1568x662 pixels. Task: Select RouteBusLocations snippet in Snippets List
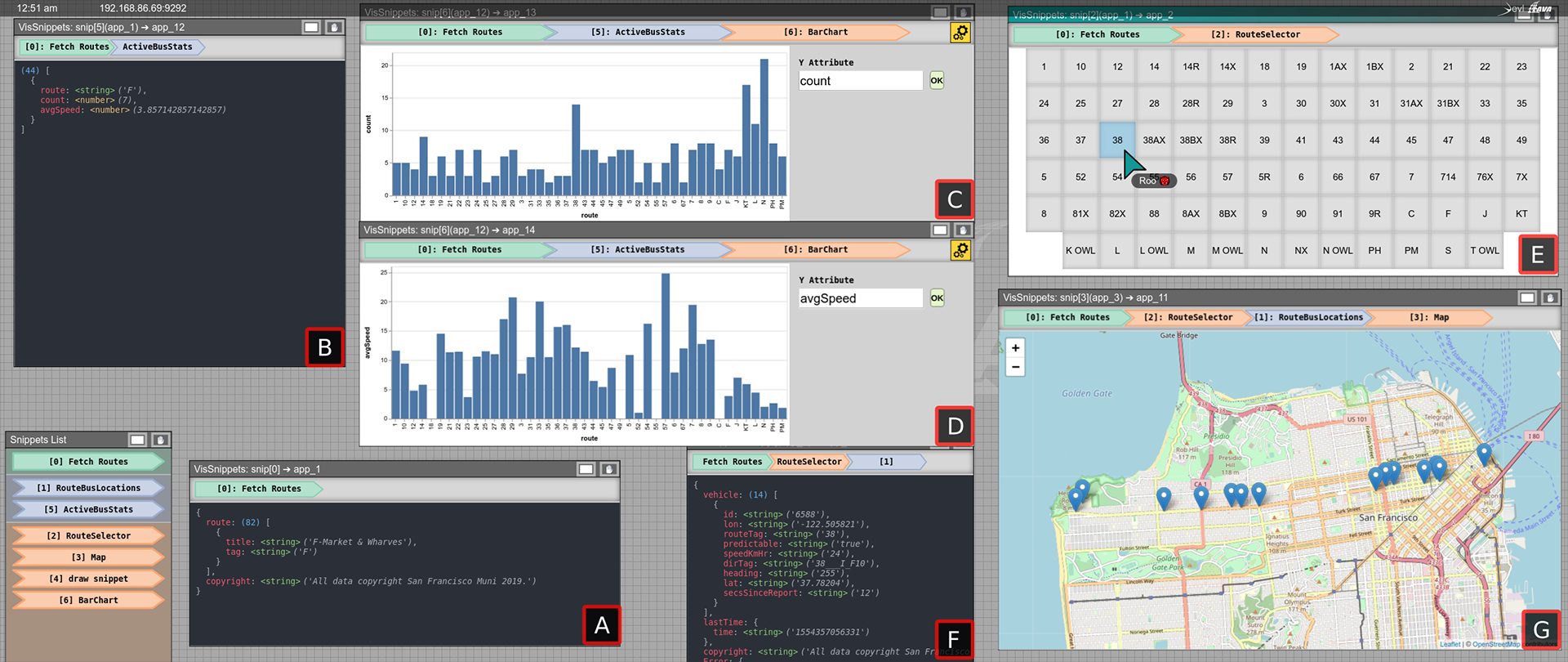point(88,488)
